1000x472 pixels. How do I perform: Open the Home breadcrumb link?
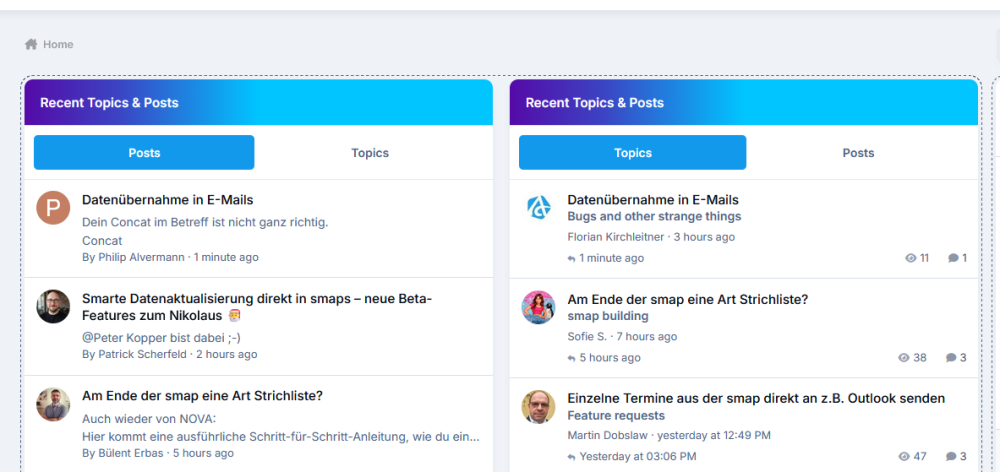pos(58,44)
